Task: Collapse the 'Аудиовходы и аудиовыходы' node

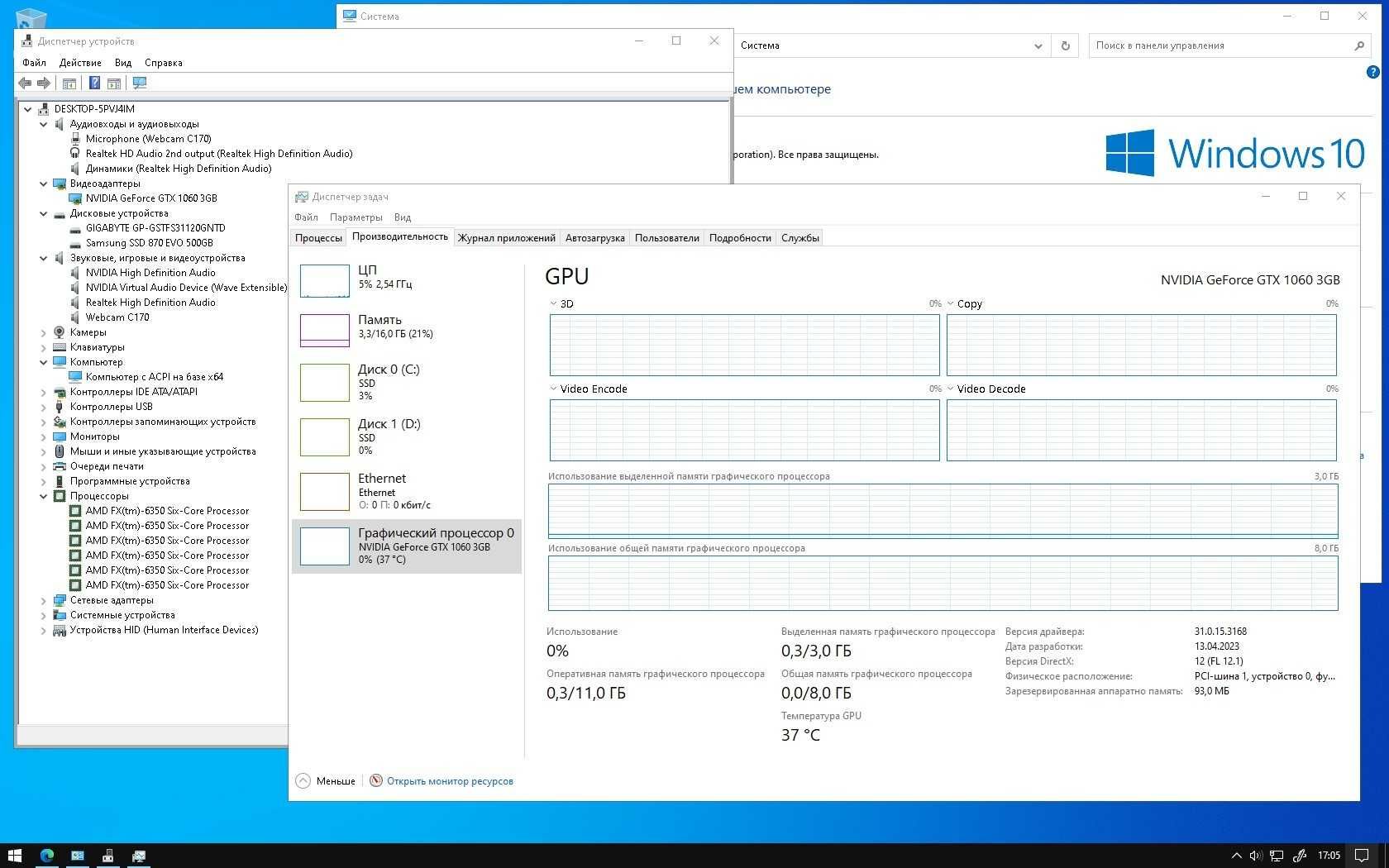Action: click(44, 124)
